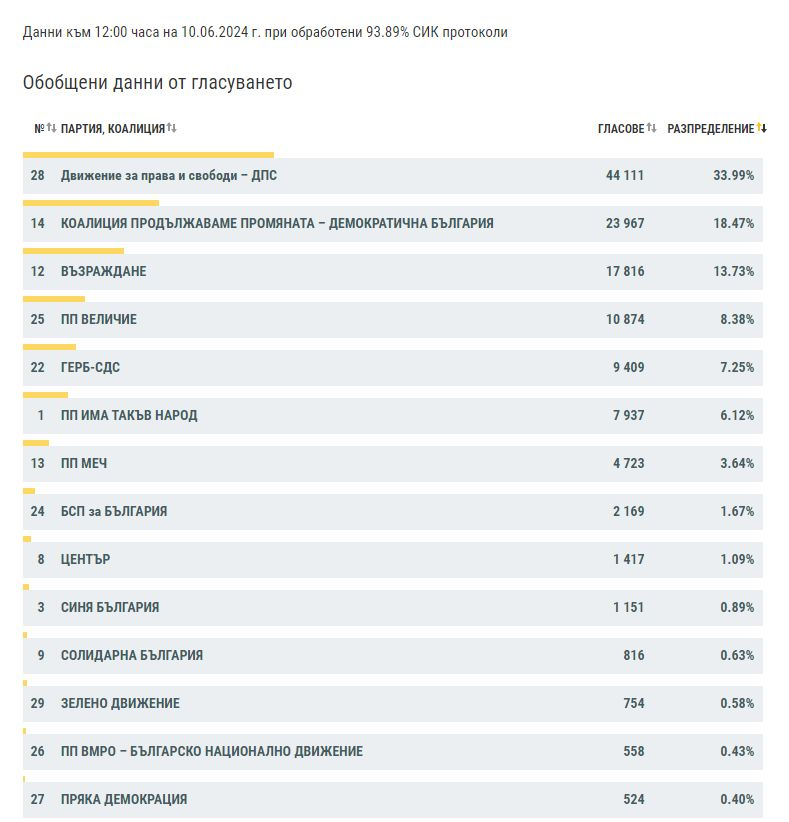Select ПП ИМА ТАКЪВ НАРОД row
789x822 pixels.
tap(393, 416)
